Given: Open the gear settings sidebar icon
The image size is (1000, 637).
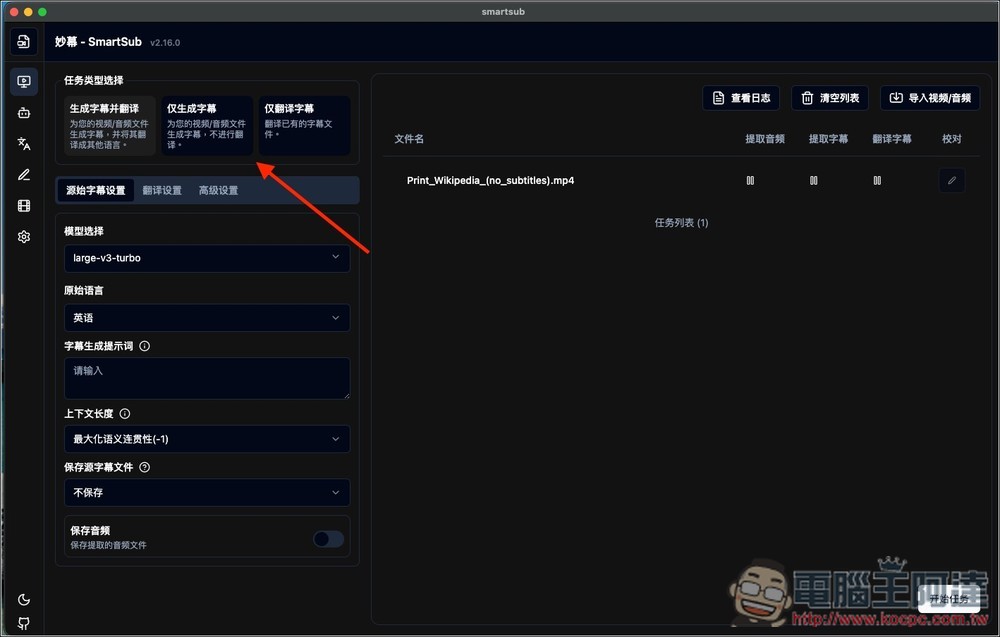Looking at the screenshot, I should (24, 237).
